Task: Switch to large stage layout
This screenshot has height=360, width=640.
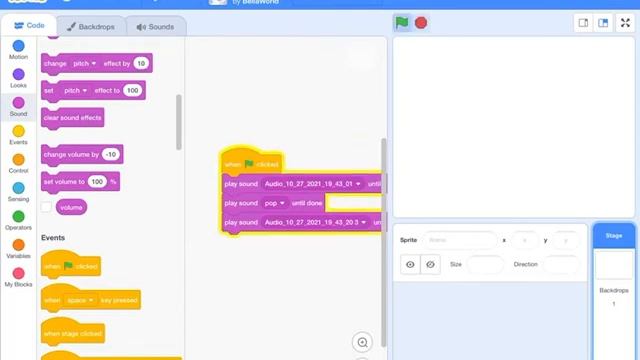Action: [603, 23]
